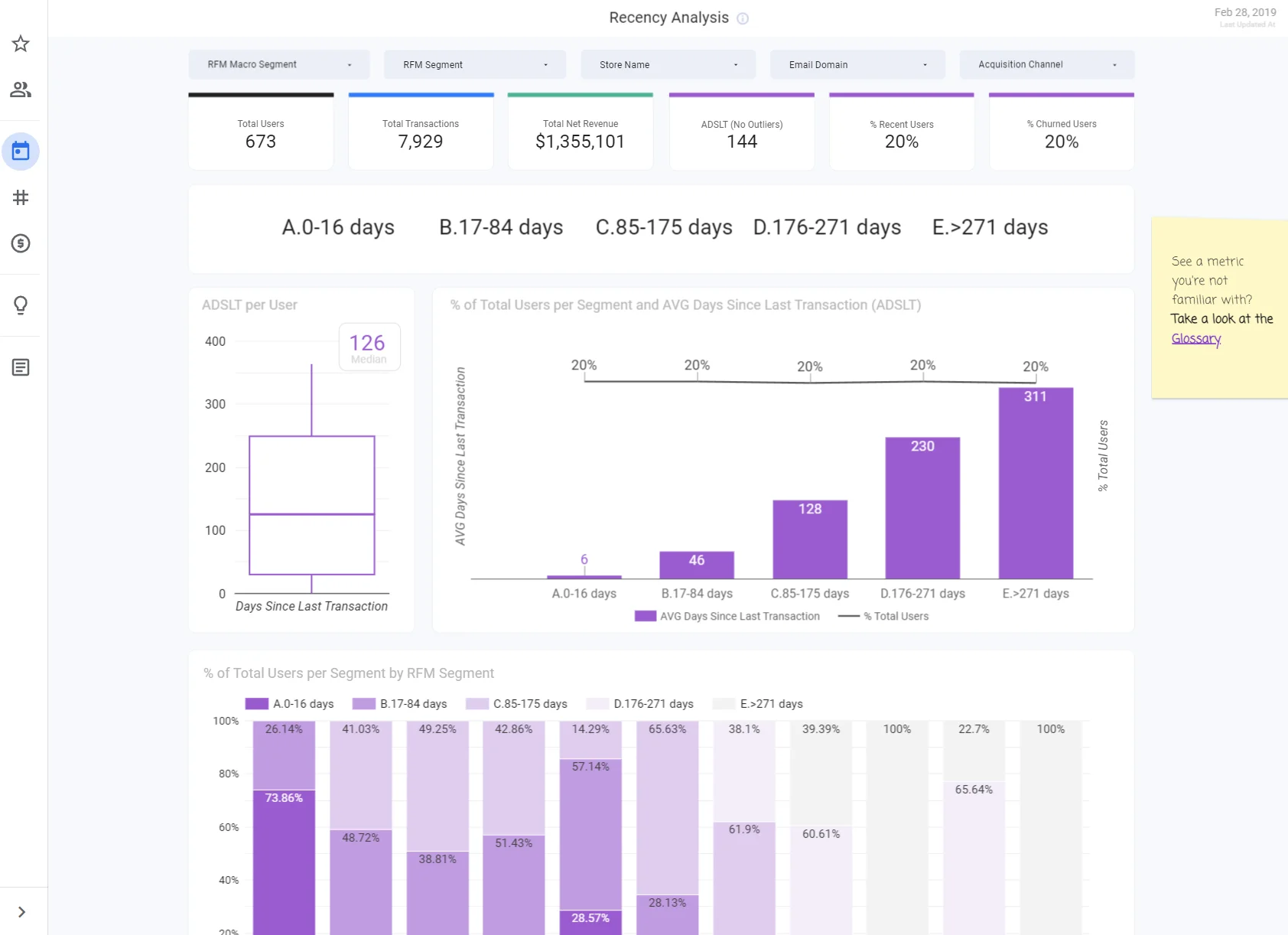The image size is (1288, 935).
Task: Open the hash/frequency sidebar icon
Action: click(21, 197)
